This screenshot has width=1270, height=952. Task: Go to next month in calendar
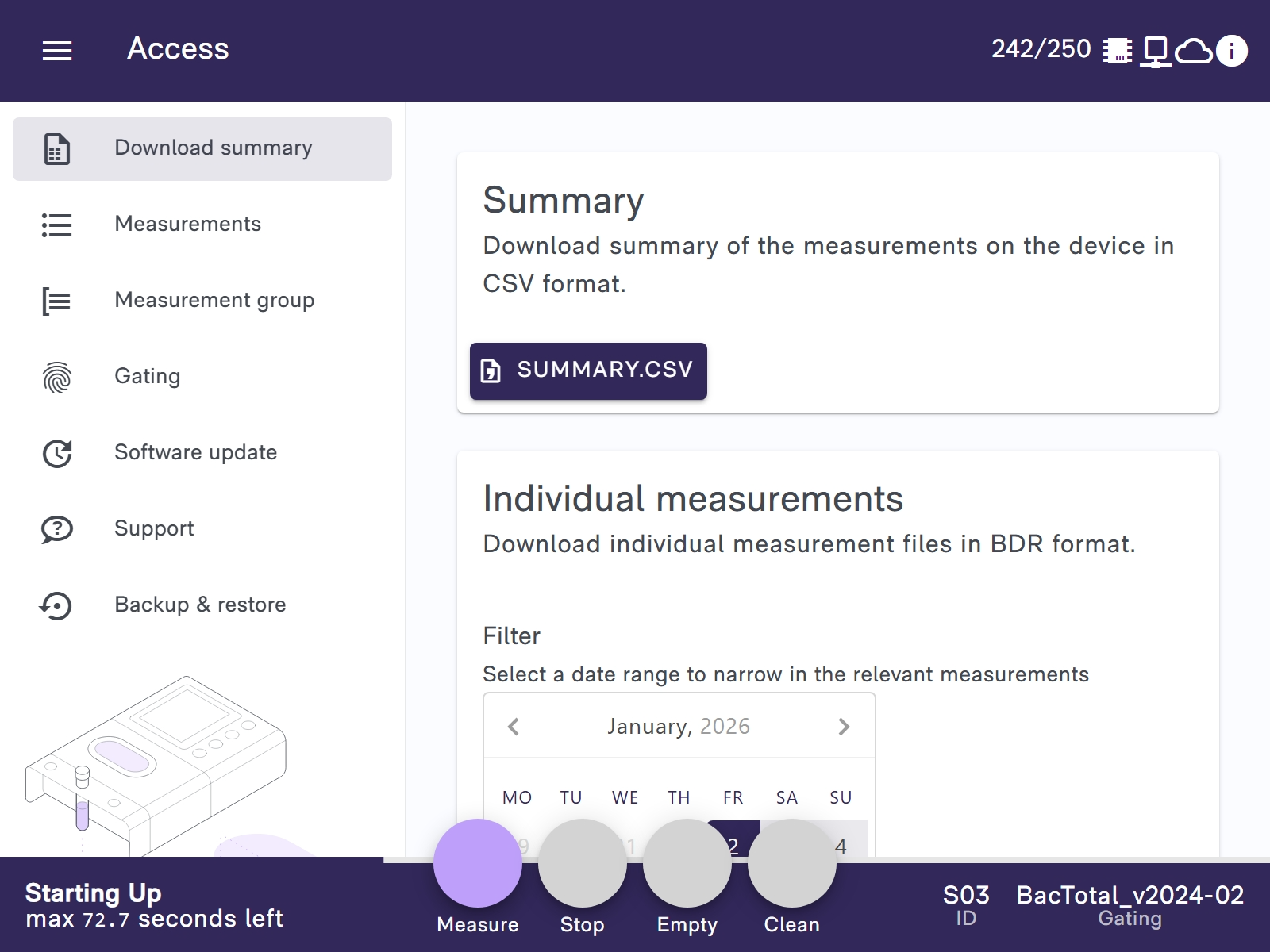pyautogui.click(x=844, y=727)
